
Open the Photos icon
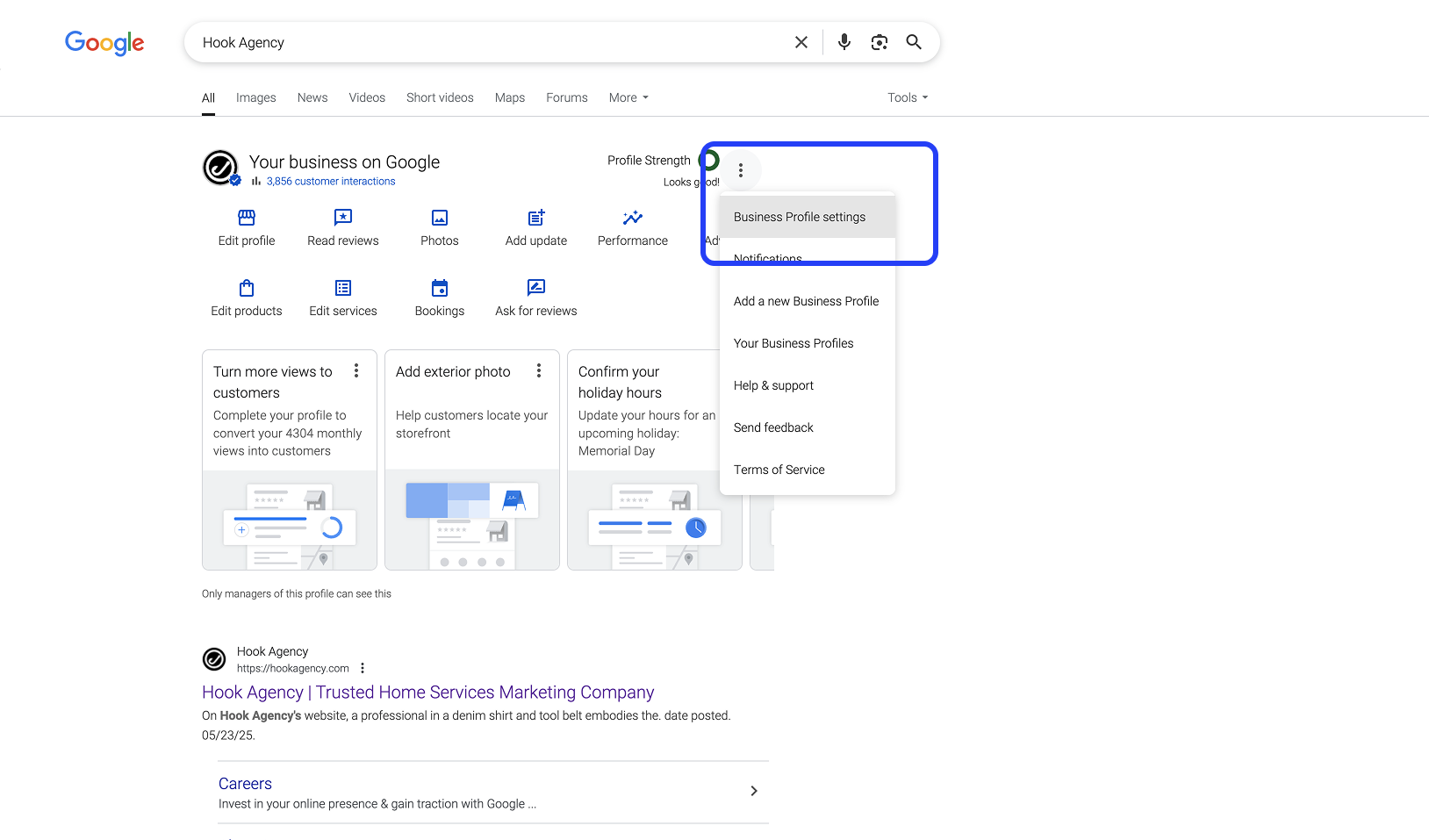coord(440,217)
